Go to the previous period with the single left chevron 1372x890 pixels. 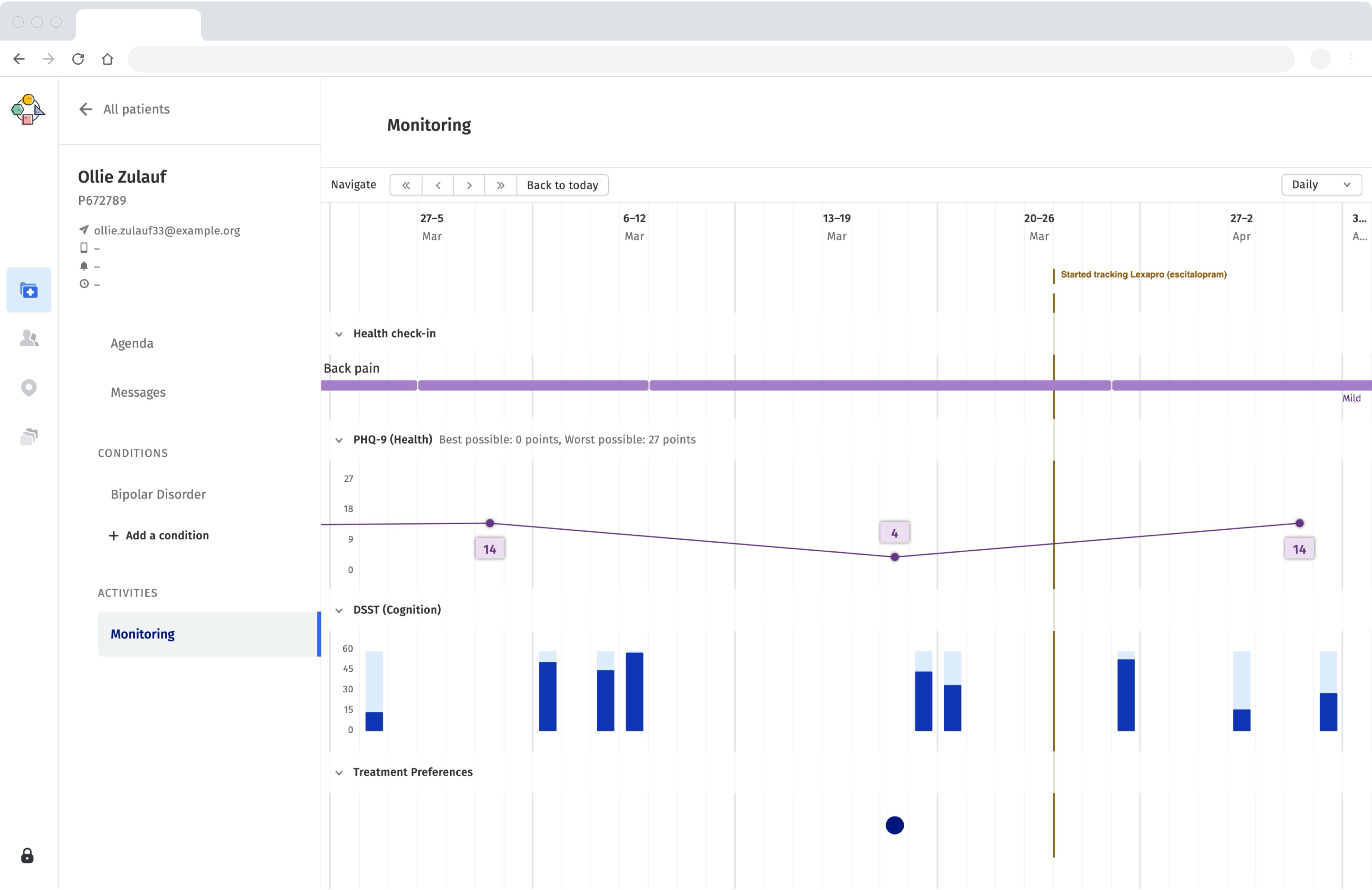(438, 185)
